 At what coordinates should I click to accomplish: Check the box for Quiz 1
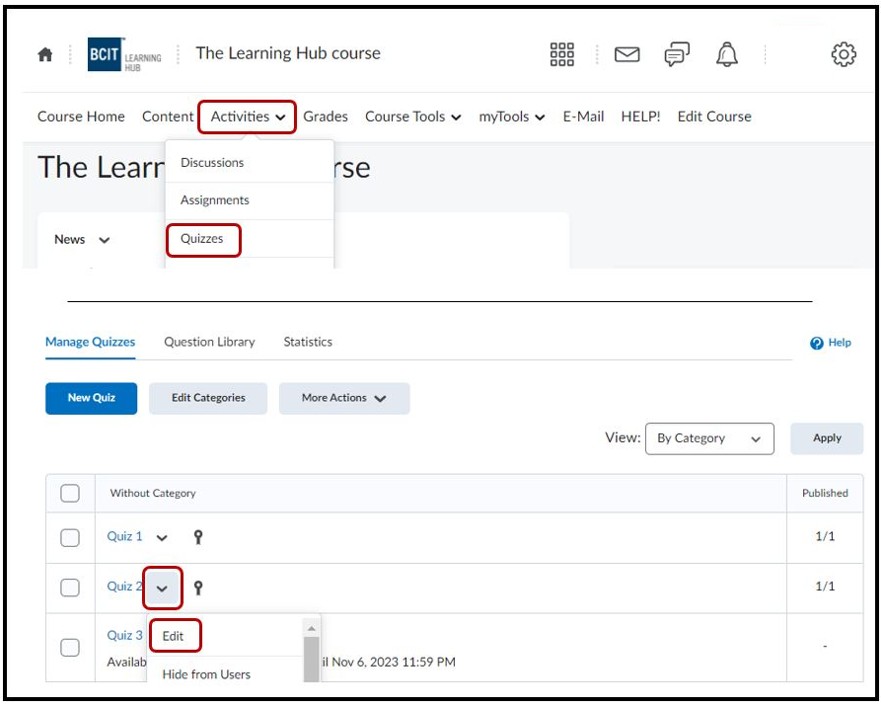pos(70,538)
